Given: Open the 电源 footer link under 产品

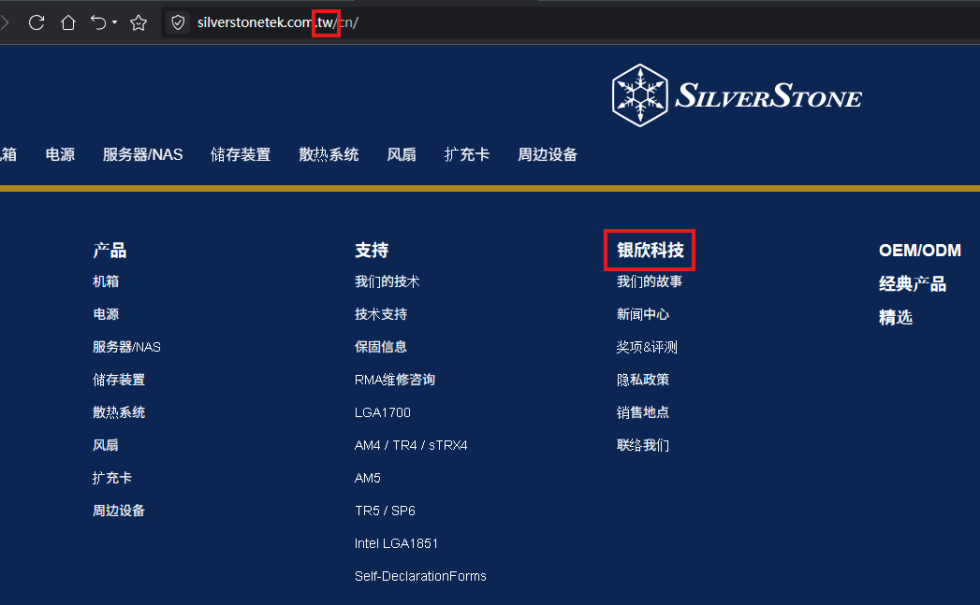Looking at the screenshot, I should pyautogui.click(x=106, y=314).
